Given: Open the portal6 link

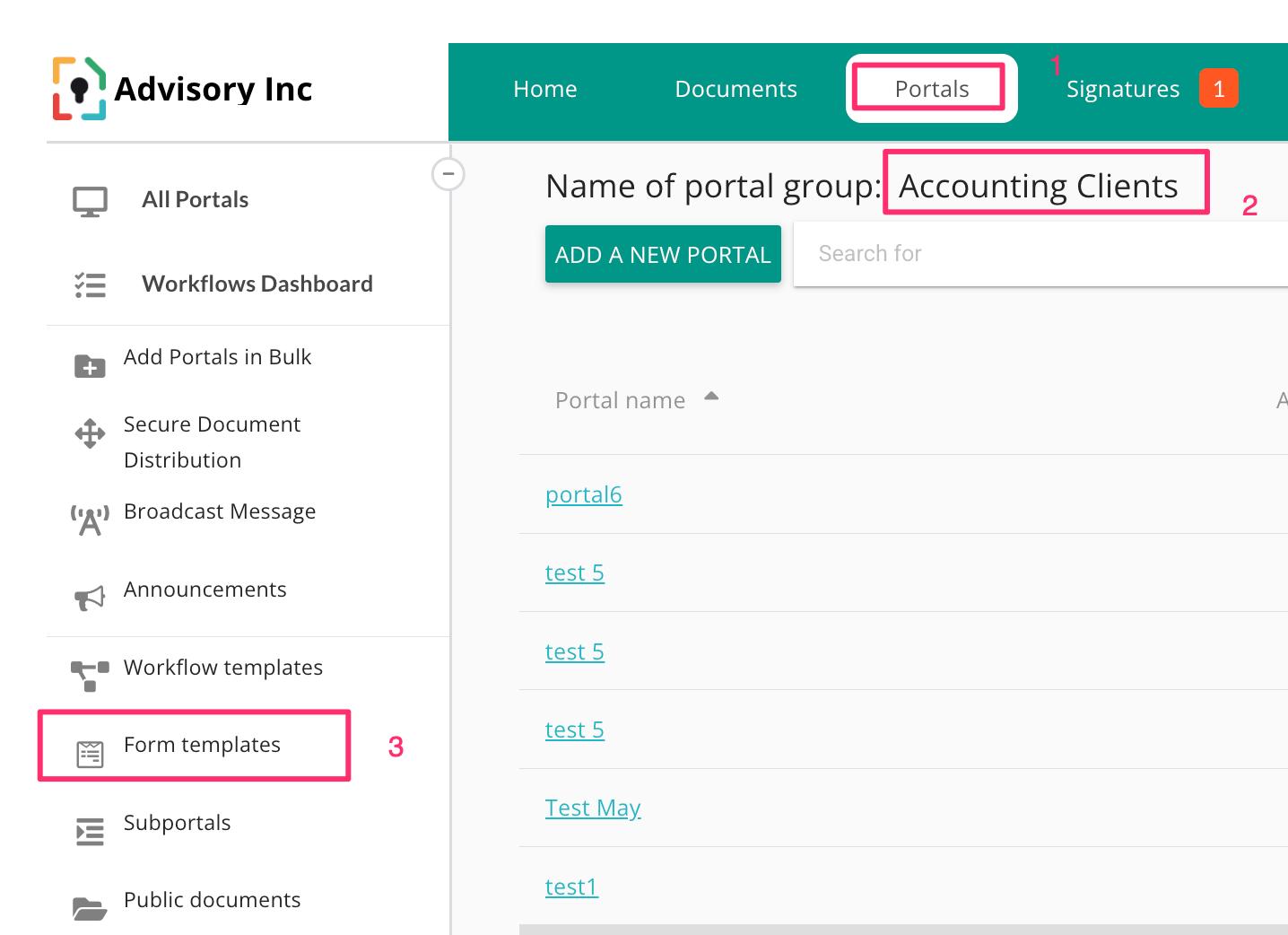Looking at the screenshot, I should tap(583, 494).
